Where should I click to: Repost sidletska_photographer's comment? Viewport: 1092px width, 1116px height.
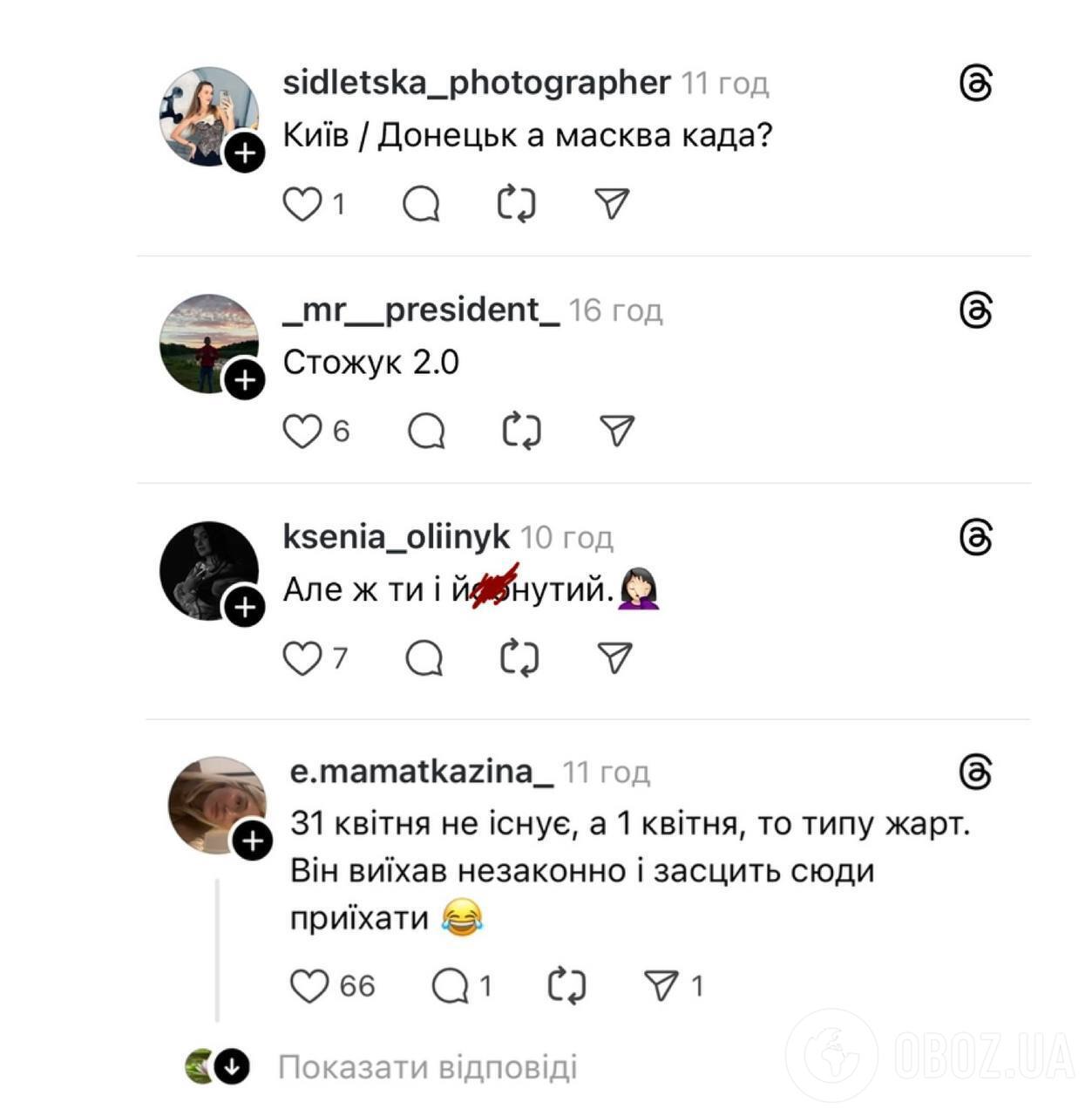(x=516, y=204)
